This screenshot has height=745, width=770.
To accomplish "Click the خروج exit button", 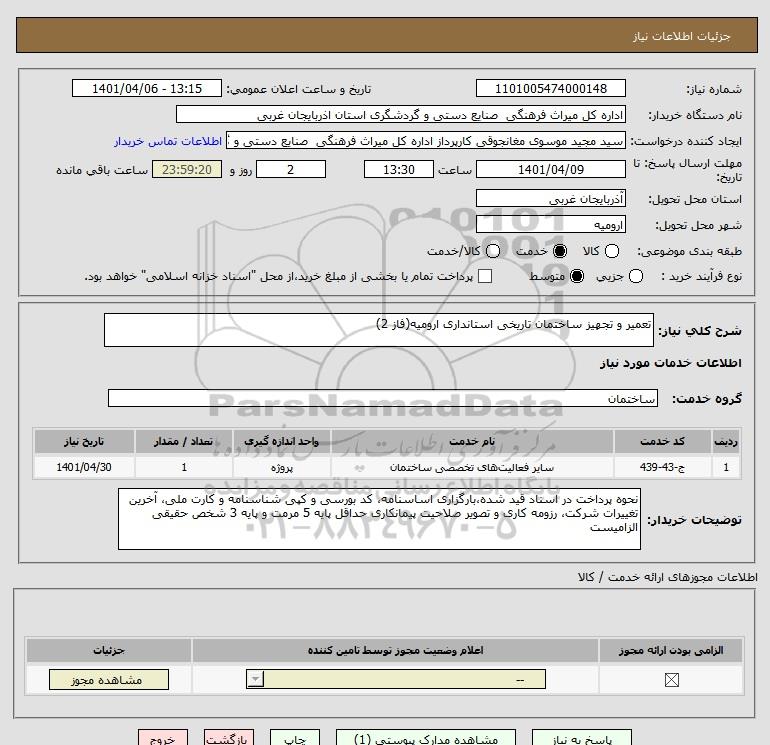I will coord(163,738).
